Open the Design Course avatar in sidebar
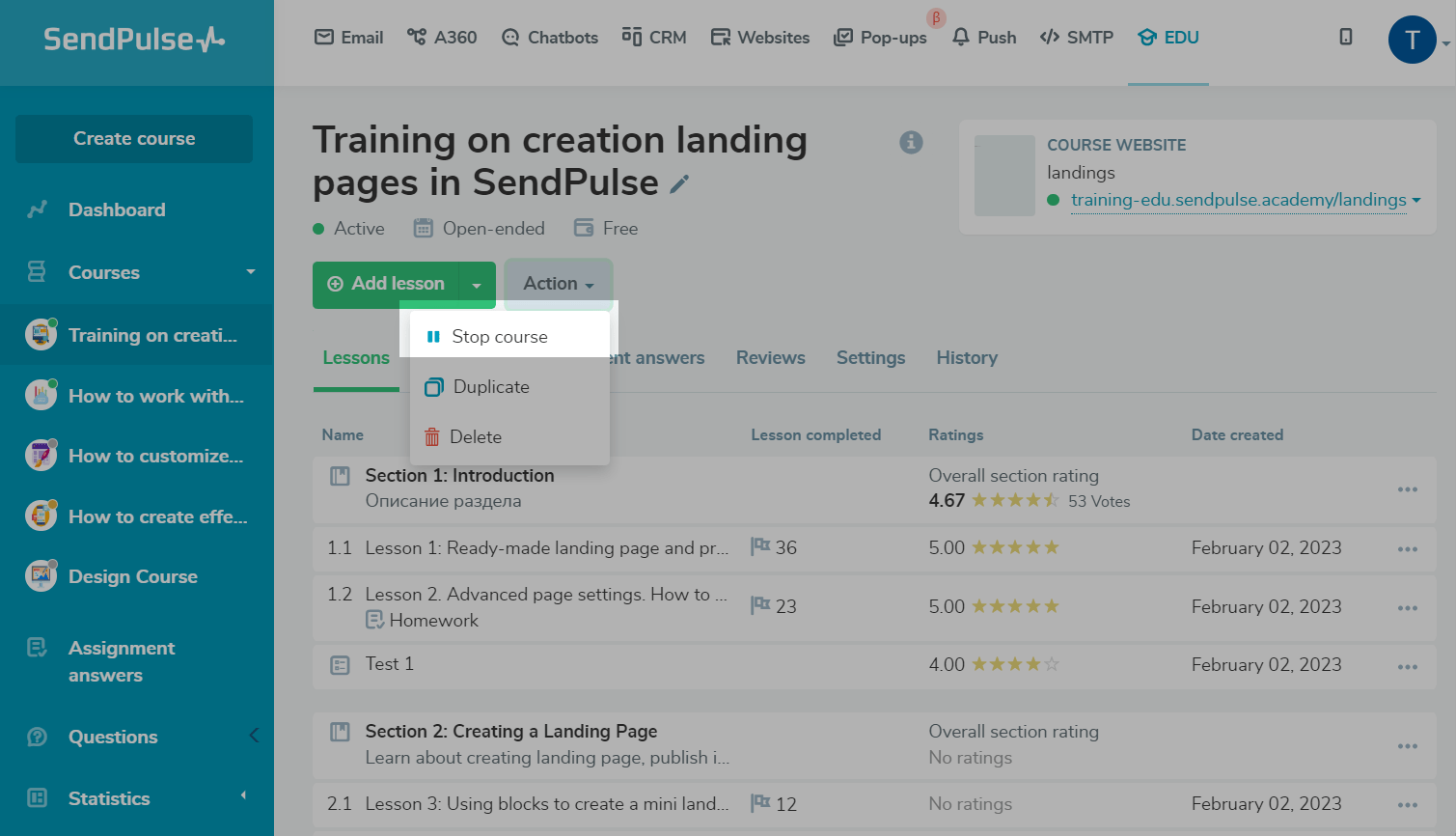The height and width of the screenshot is (836, 1456). (41, 576)
